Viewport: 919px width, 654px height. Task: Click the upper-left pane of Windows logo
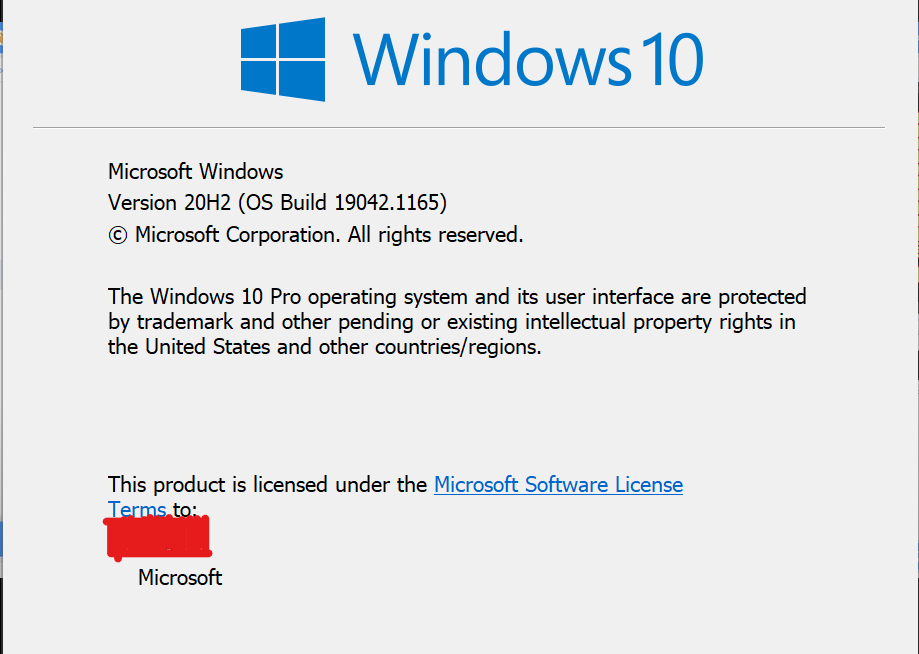click(x=258, y=40)
